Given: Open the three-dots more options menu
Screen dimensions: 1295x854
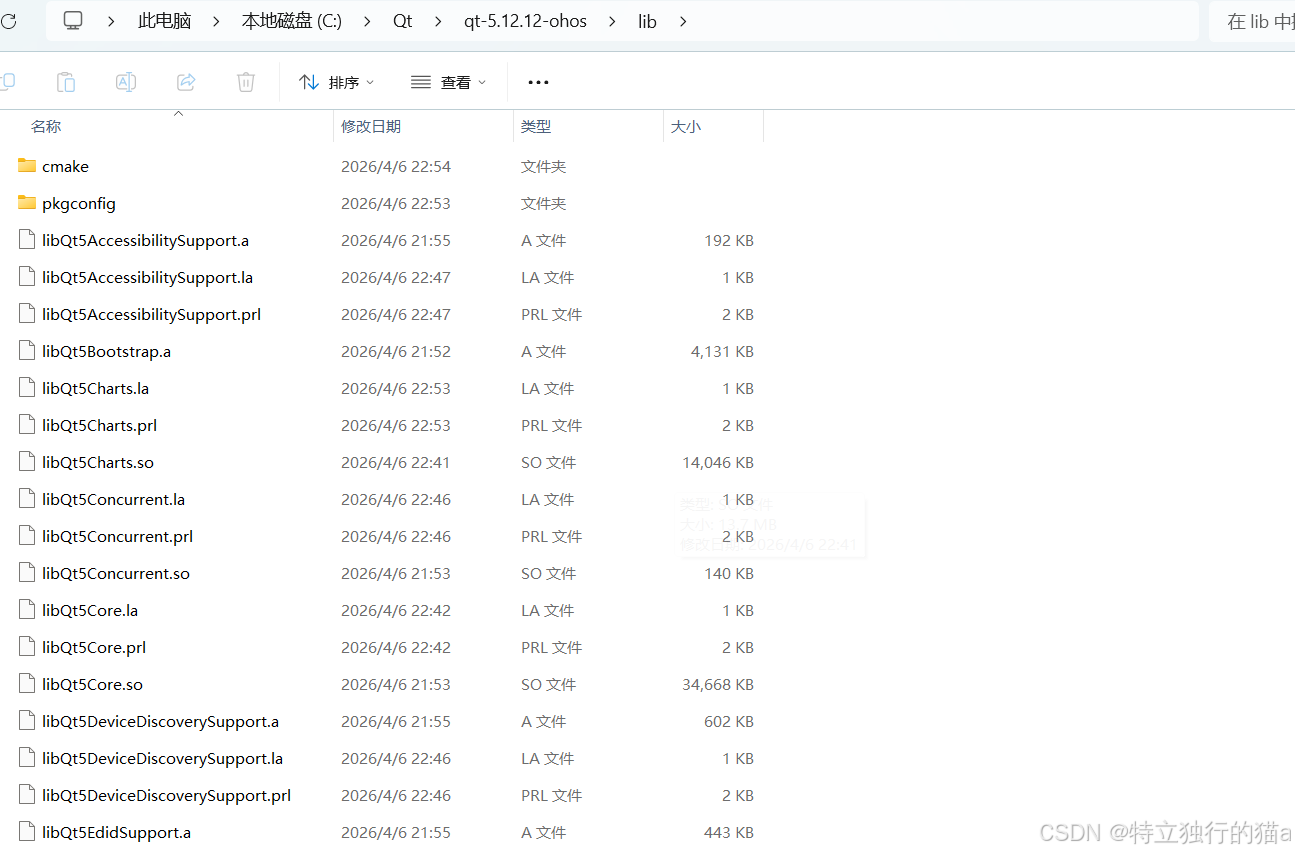Looking at the screenshot, I should pos(538,82).
